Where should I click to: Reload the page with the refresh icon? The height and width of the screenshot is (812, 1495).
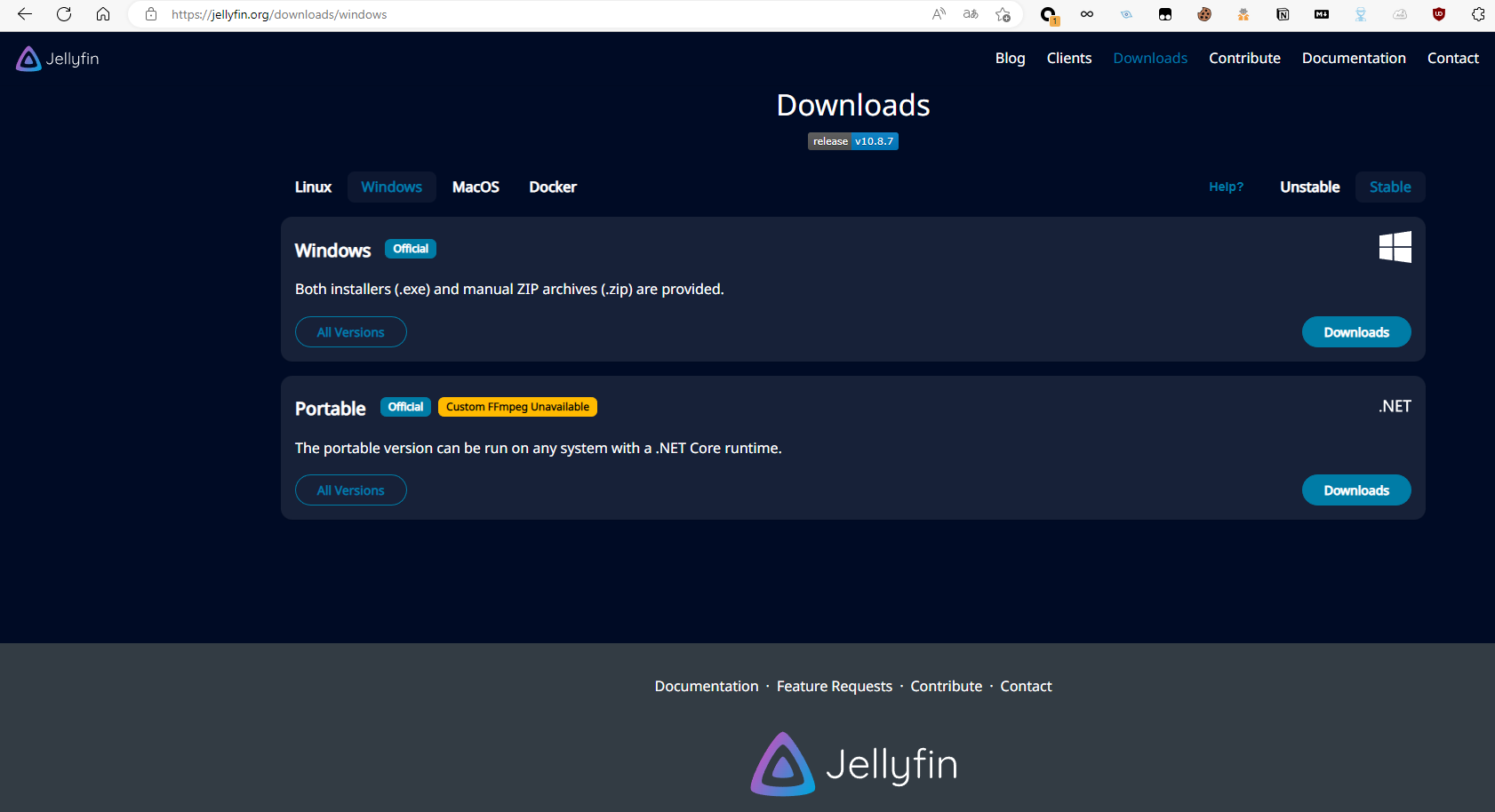(64, 14)
